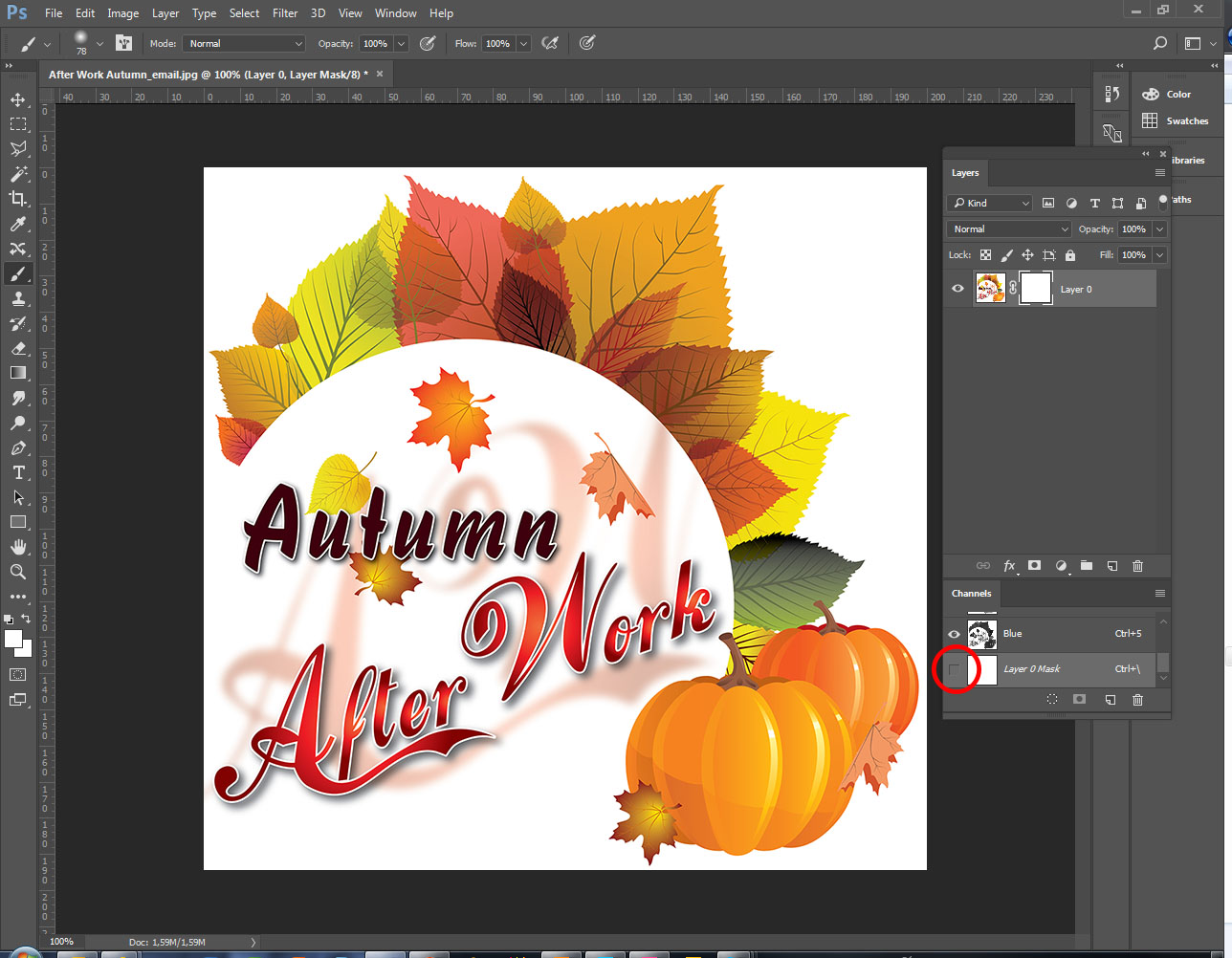1232x958 pixels.
Task: Toggle lock transparent pixels
Action: (985, 255)
